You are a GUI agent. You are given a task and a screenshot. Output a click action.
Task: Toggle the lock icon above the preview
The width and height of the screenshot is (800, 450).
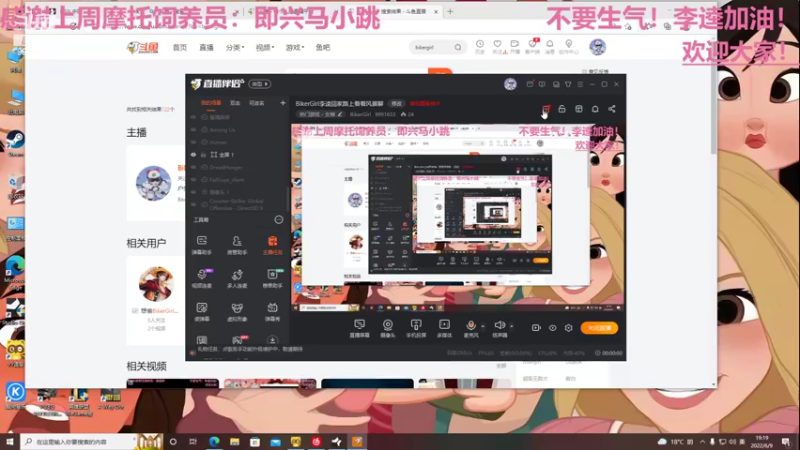pos(562,109)
